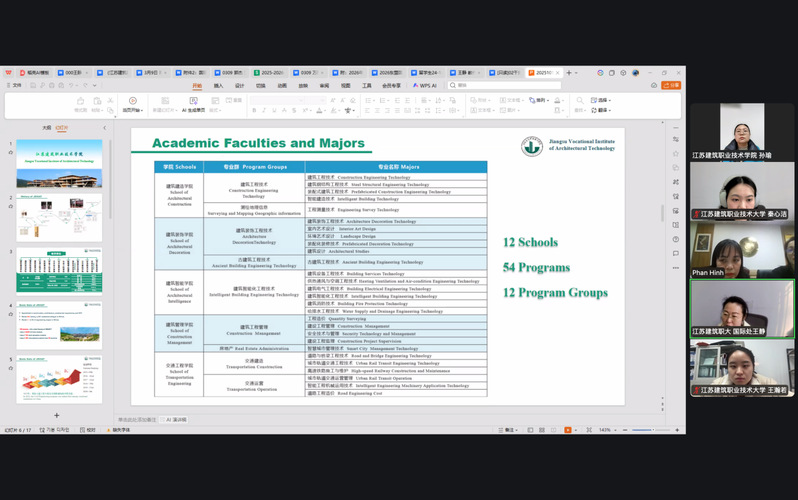The image size is (798, 500).
Task: Click the 分享 share button
Action: [x=672, y=86]
